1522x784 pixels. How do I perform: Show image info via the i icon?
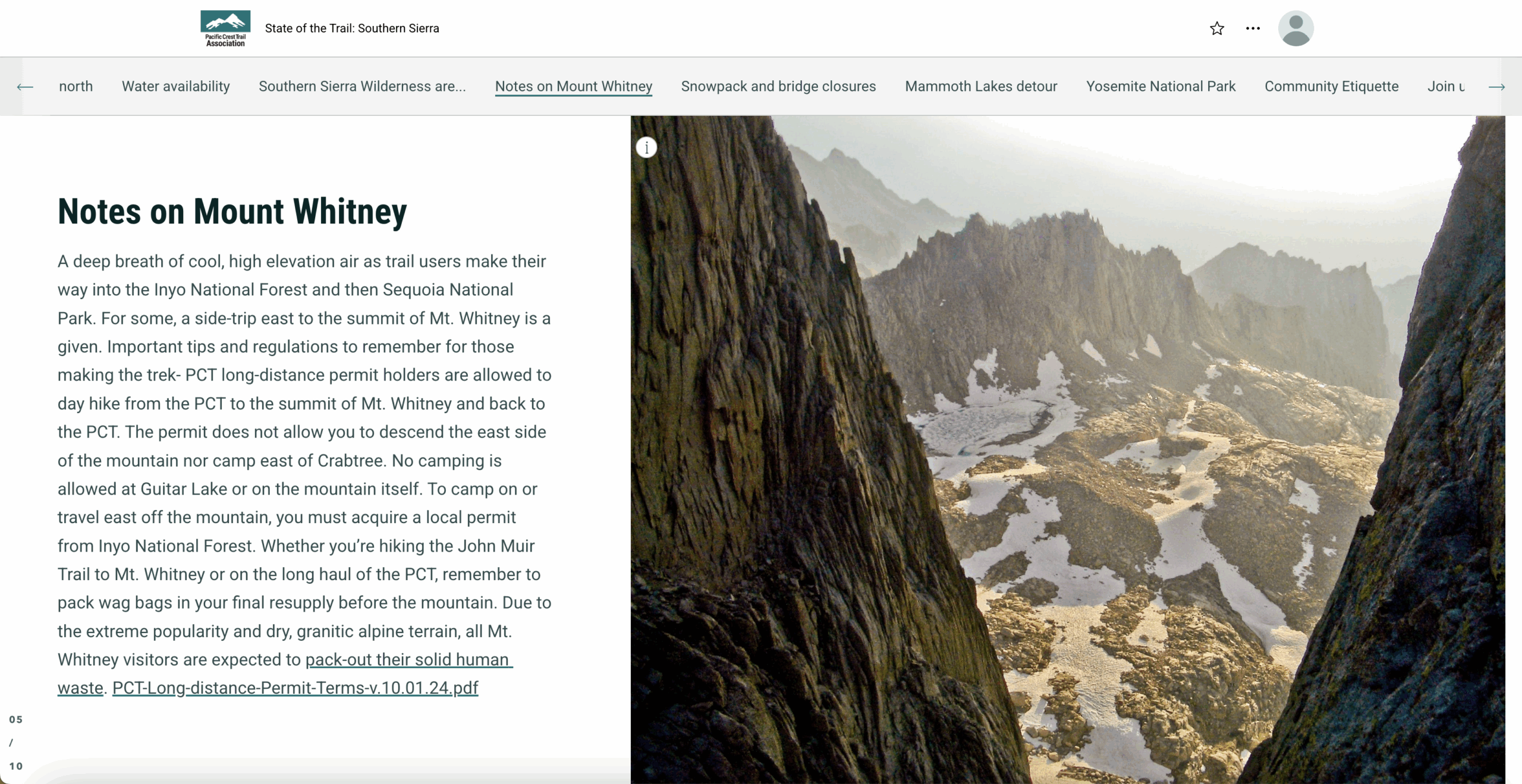tap(646, 147)
